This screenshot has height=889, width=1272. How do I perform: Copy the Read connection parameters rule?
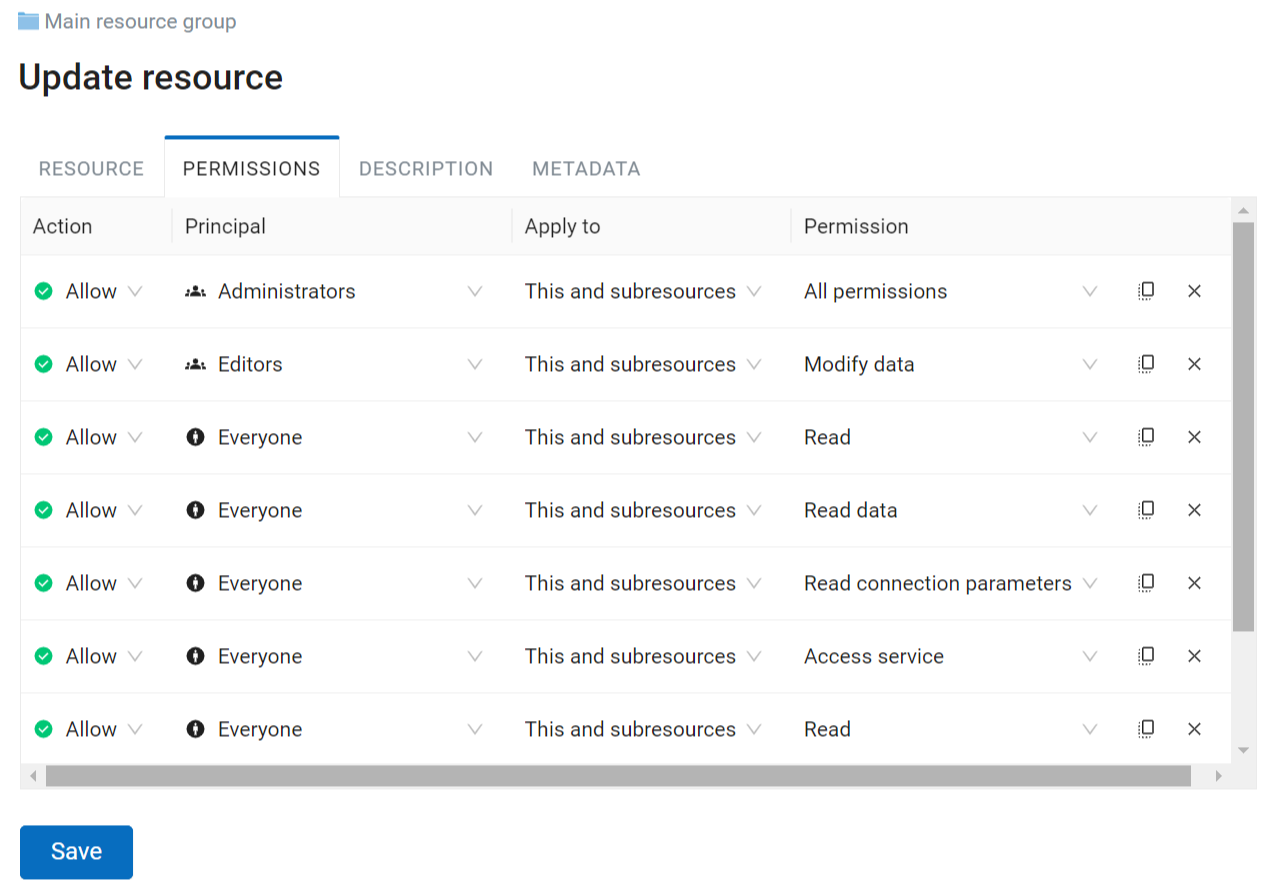1146,583
